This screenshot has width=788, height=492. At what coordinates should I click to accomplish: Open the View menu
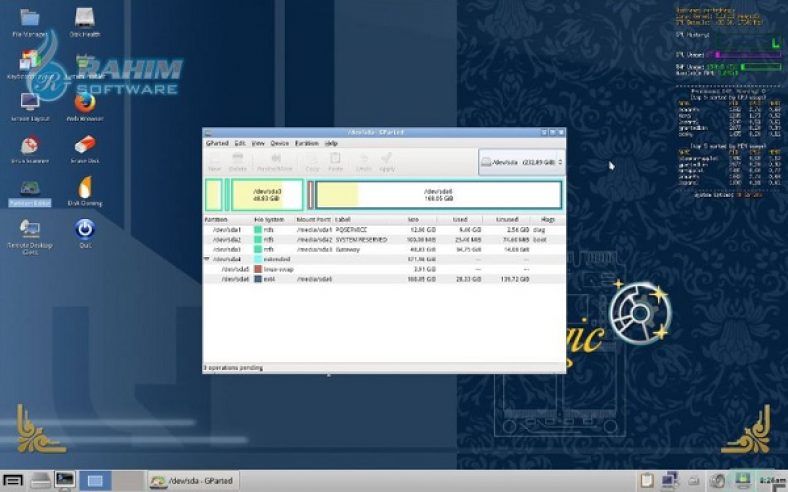pyautogui.click(x=258, y=143)
